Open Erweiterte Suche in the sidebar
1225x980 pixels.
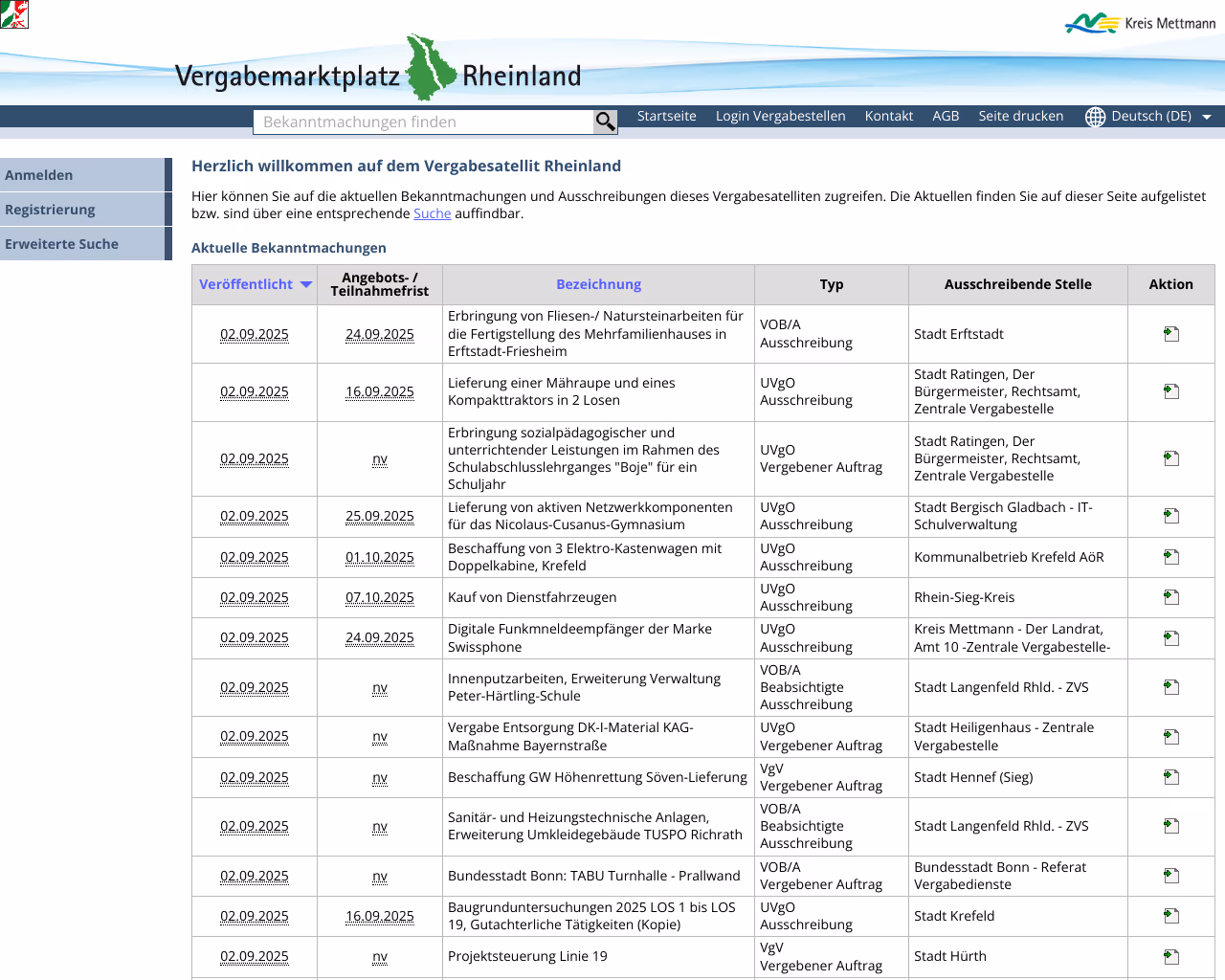click(x=85, y=244)
